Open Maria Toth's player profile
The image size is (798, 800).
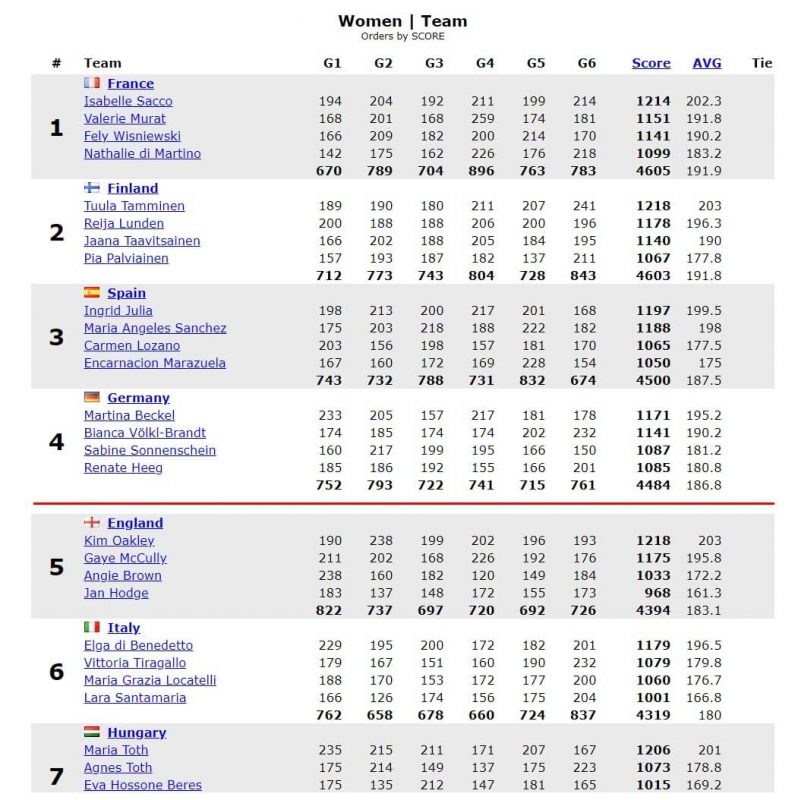coord(116,750)
